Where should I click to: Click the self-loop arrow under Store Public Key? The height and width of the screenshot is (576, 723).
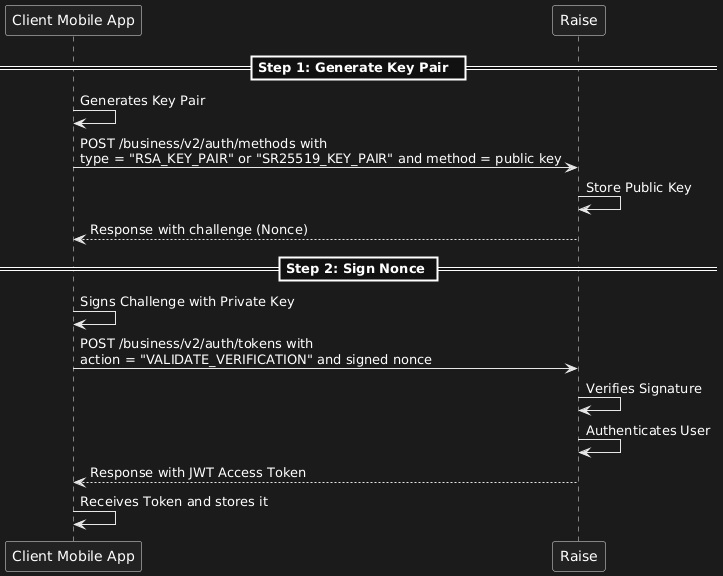point(605,204)
